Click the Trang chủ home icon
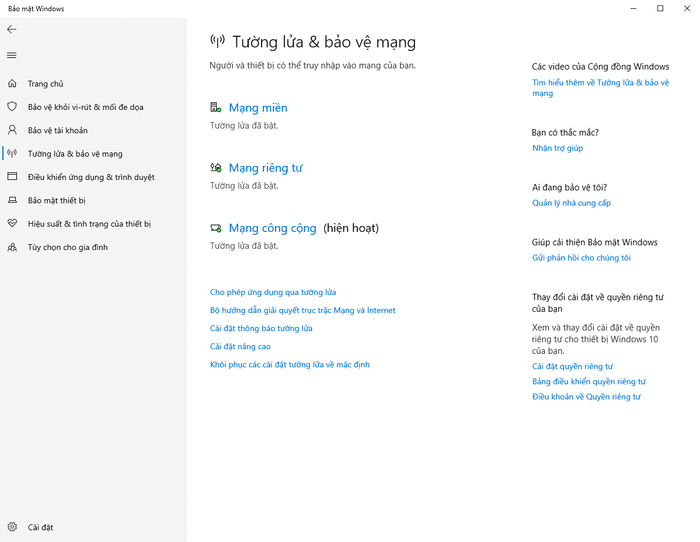 click(12, 83)
